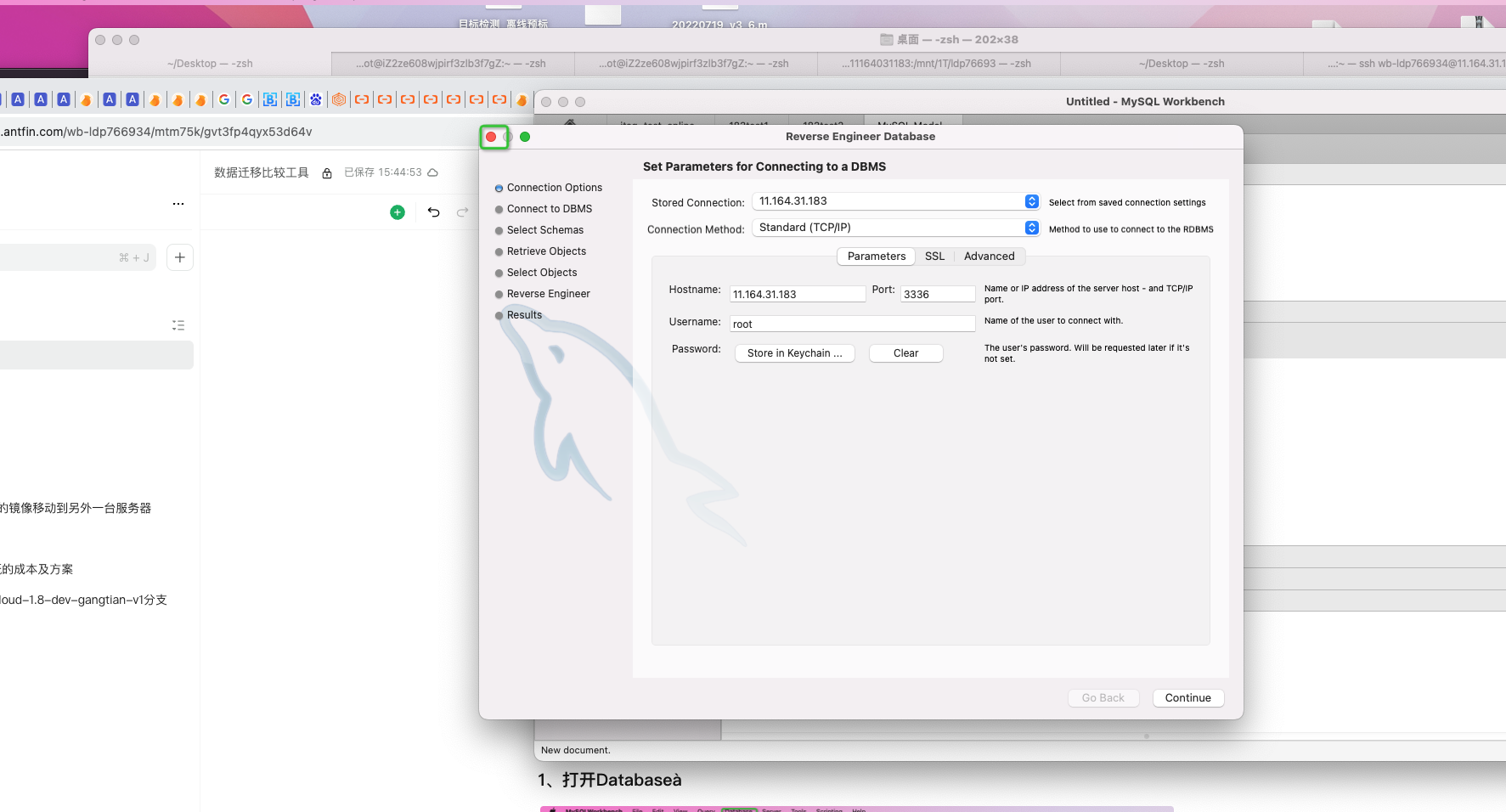1506x812 pixels.
Task: Select the Select Objects wizard step
Action: (x=542, y=273)
